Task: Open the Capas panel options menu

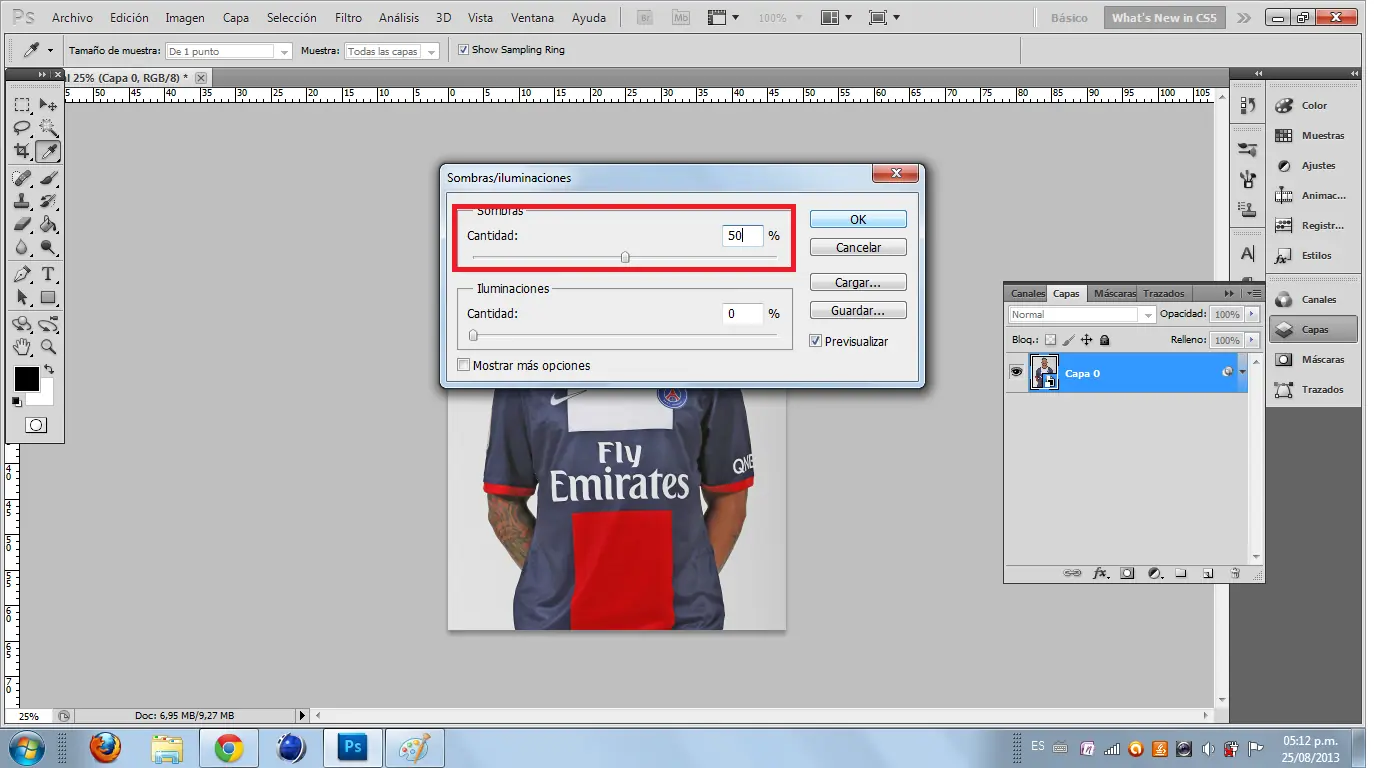Action: click(x=1253, y=293)
